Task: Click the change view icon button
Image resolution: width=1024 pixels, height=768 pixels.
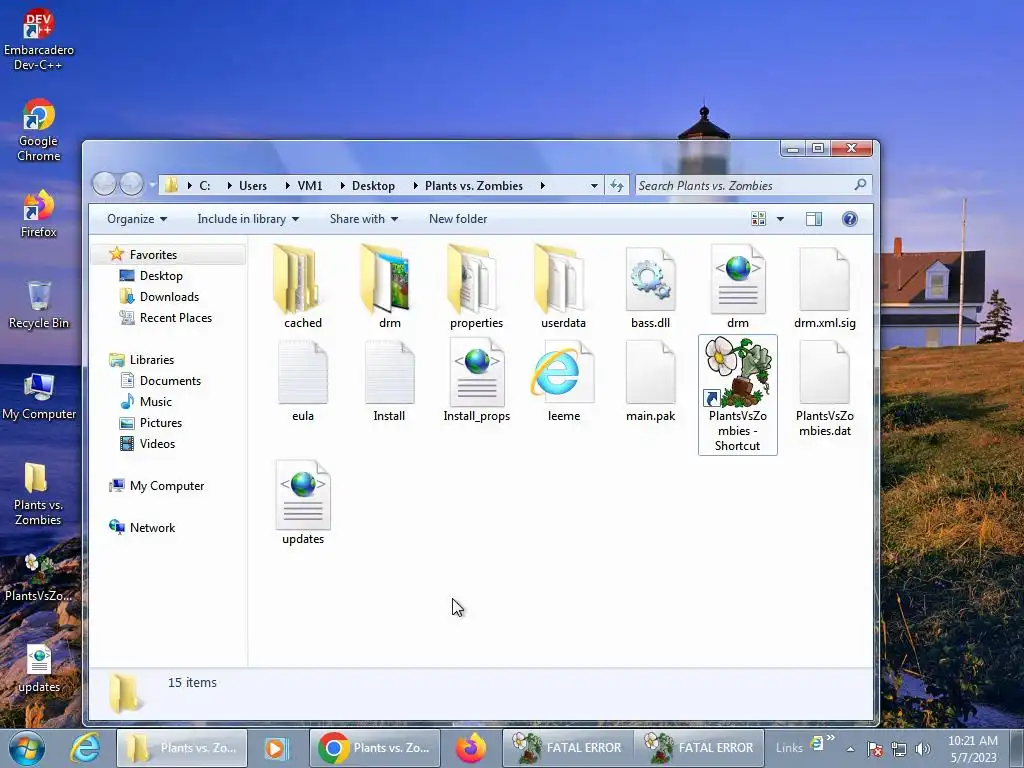Action: tap(758, 219)
